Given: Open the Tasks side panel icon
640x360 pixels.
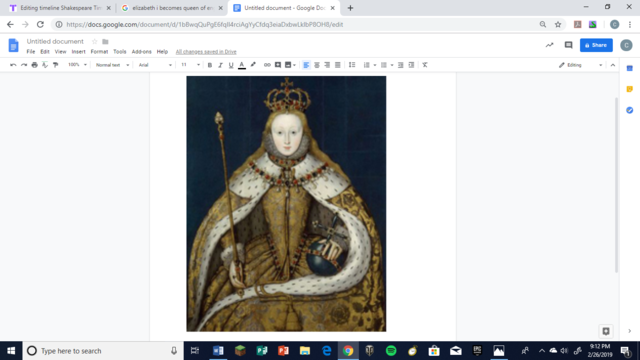Looking at the screenshot, I should pos(630,110).
